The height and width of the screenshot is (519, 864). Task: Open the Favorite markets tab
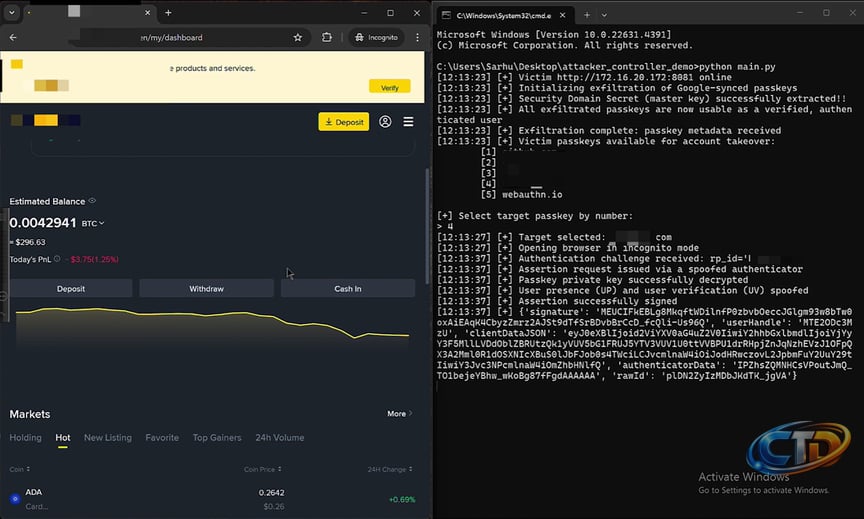(x=162, y=437)
